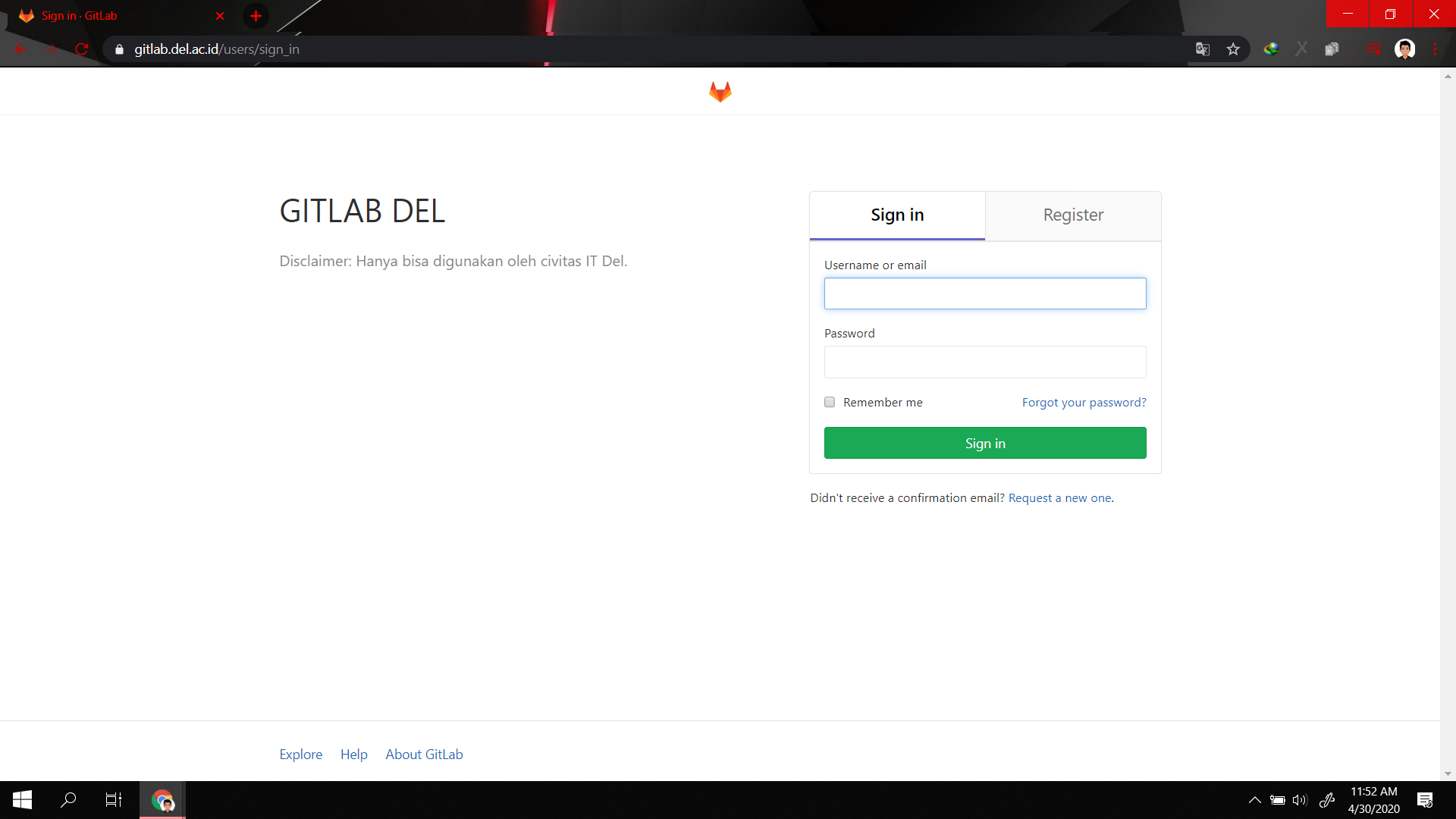Bookmark this page using the star icon
This screenshot has width=1456, height=819.
pos(1234,49)
